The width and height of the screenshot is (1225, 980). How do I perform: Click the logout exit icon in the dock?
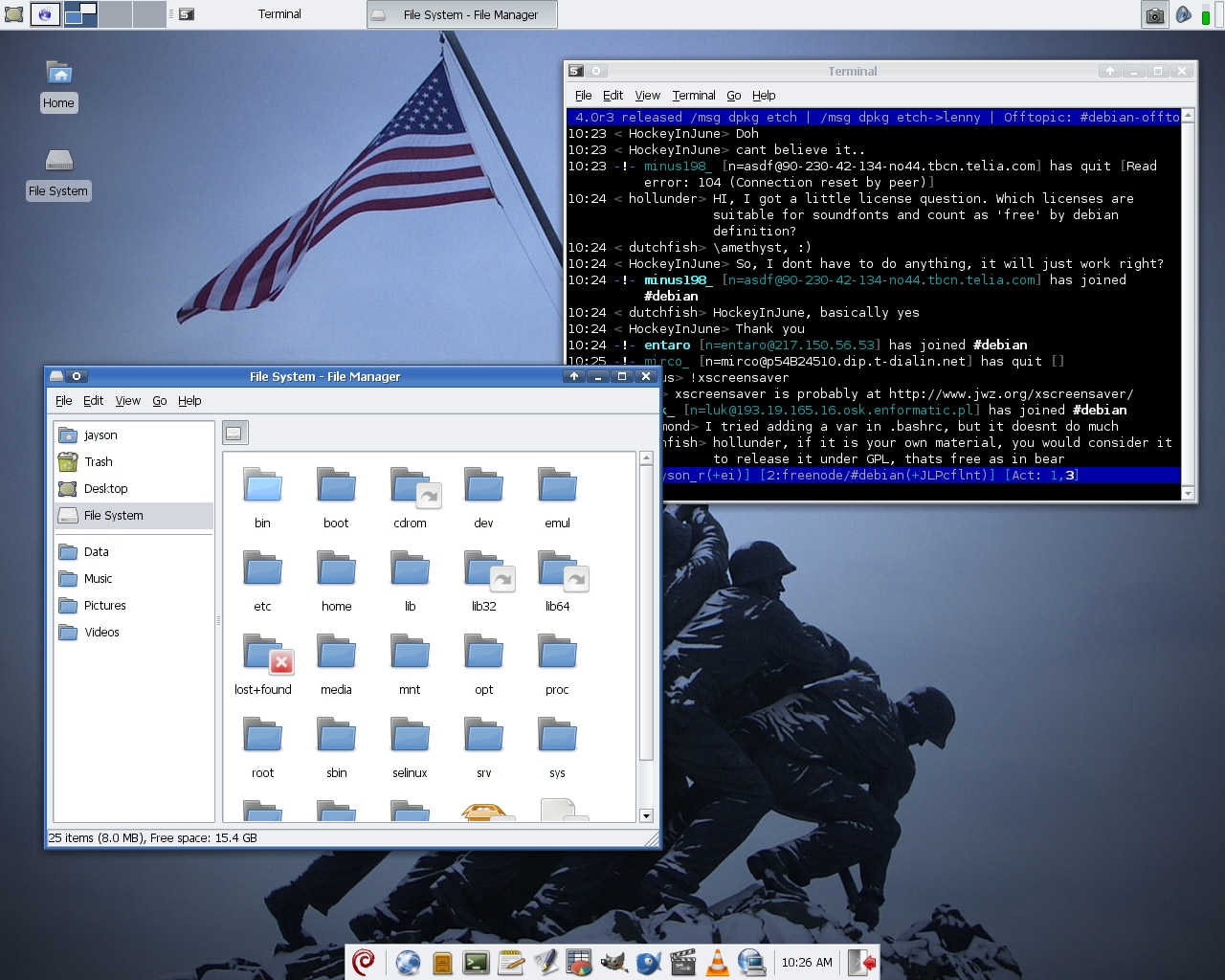tap(861, 962)
